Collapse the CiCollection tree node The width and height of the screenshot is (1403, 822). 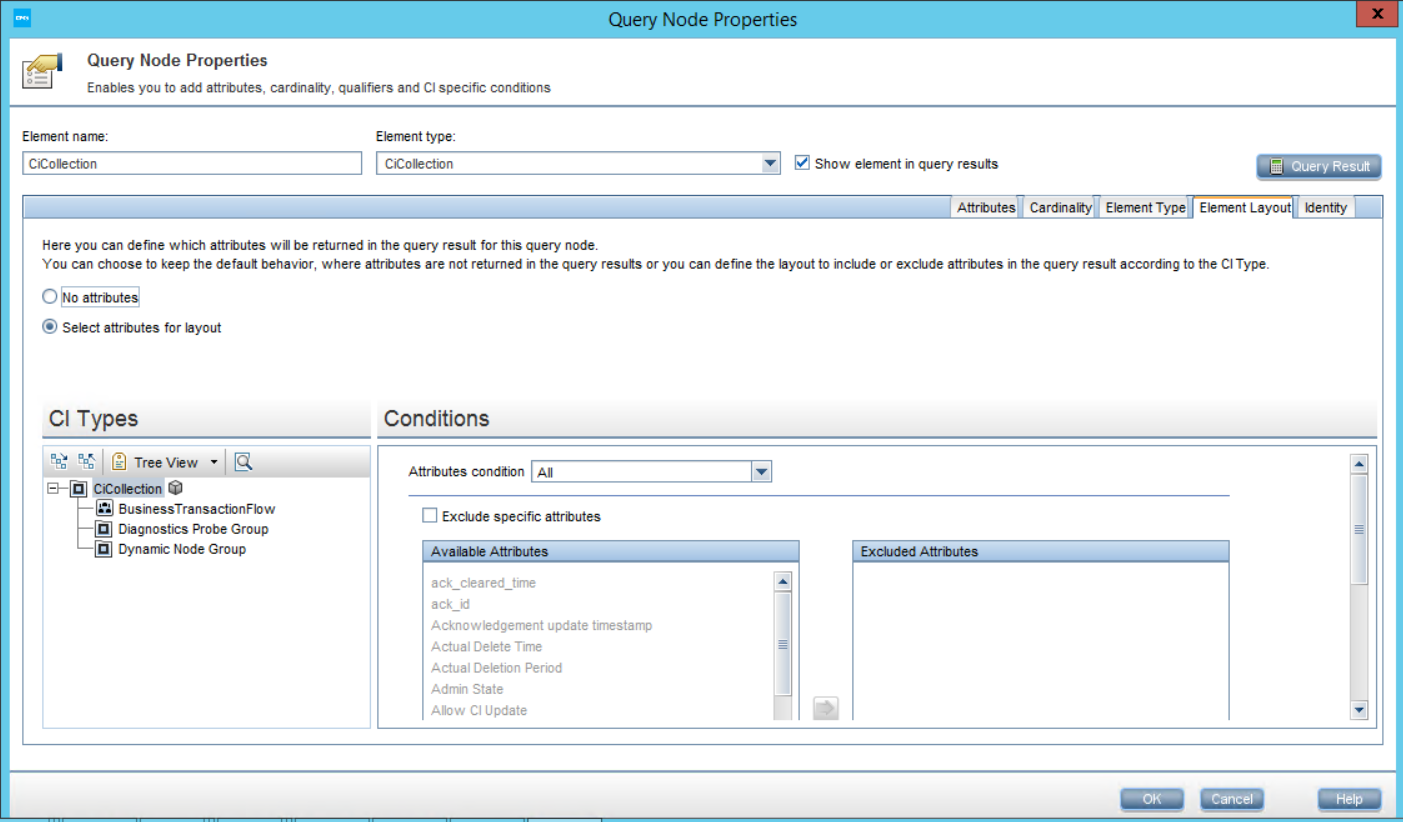pyautogui.click(x=53, y=488)
